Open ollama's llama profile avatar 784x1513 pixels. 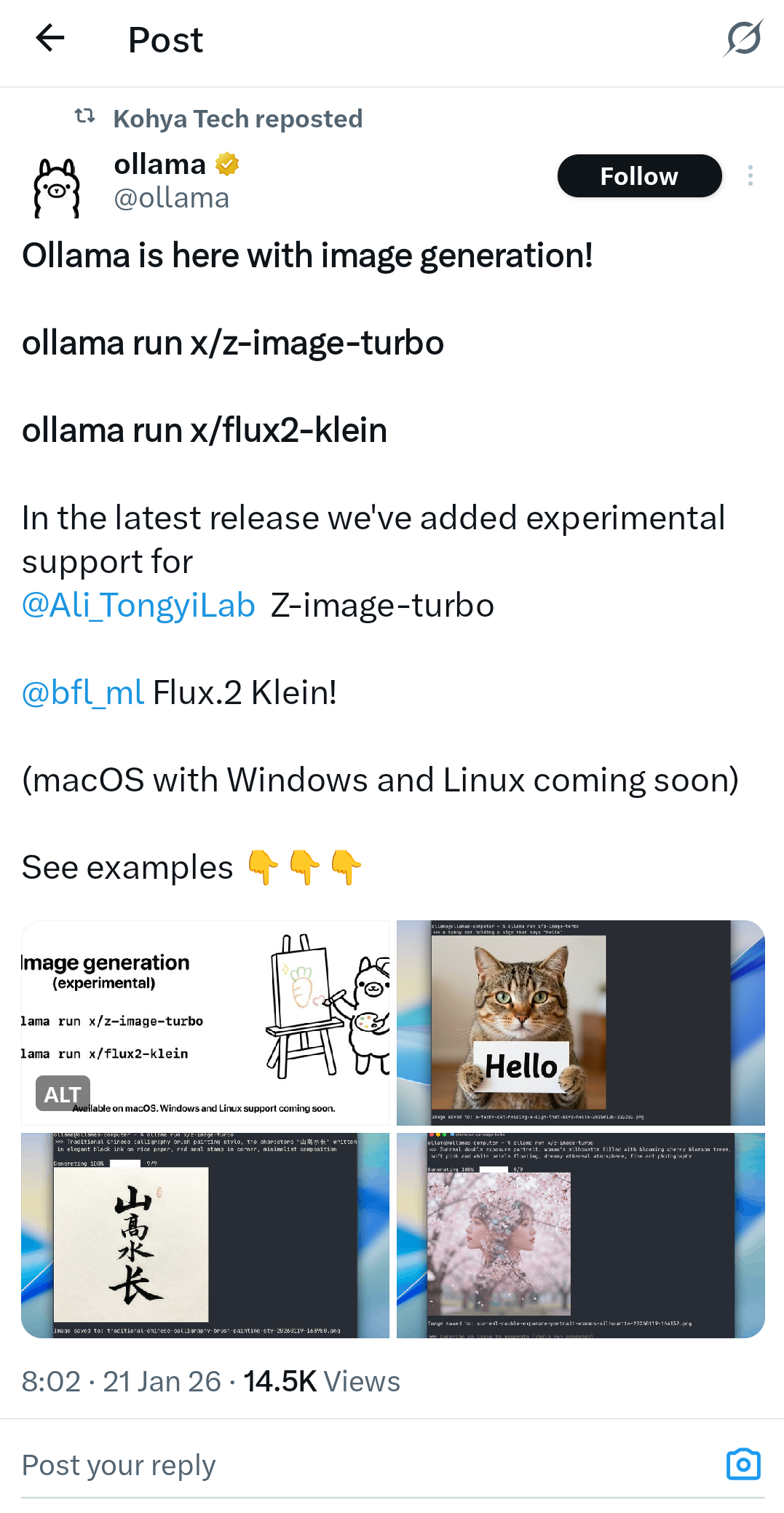pos(57,188)
